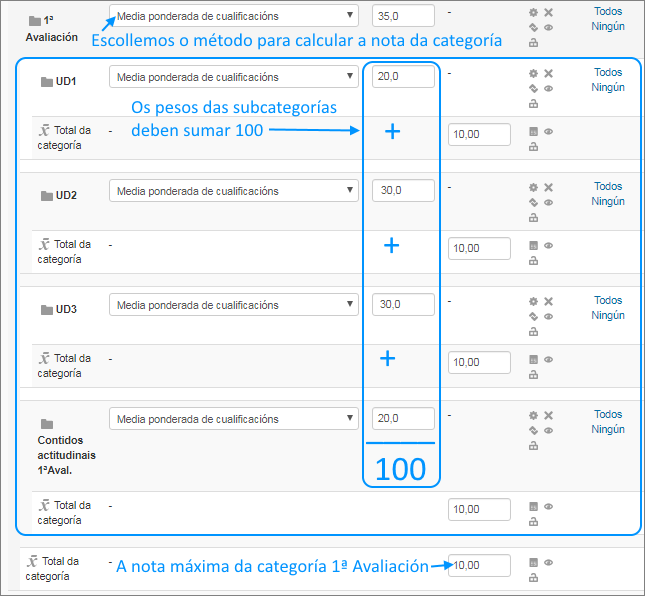Click Contidos actitudinais weight field 20,0
Screen dimensions: 645x596
pos(403,418)
